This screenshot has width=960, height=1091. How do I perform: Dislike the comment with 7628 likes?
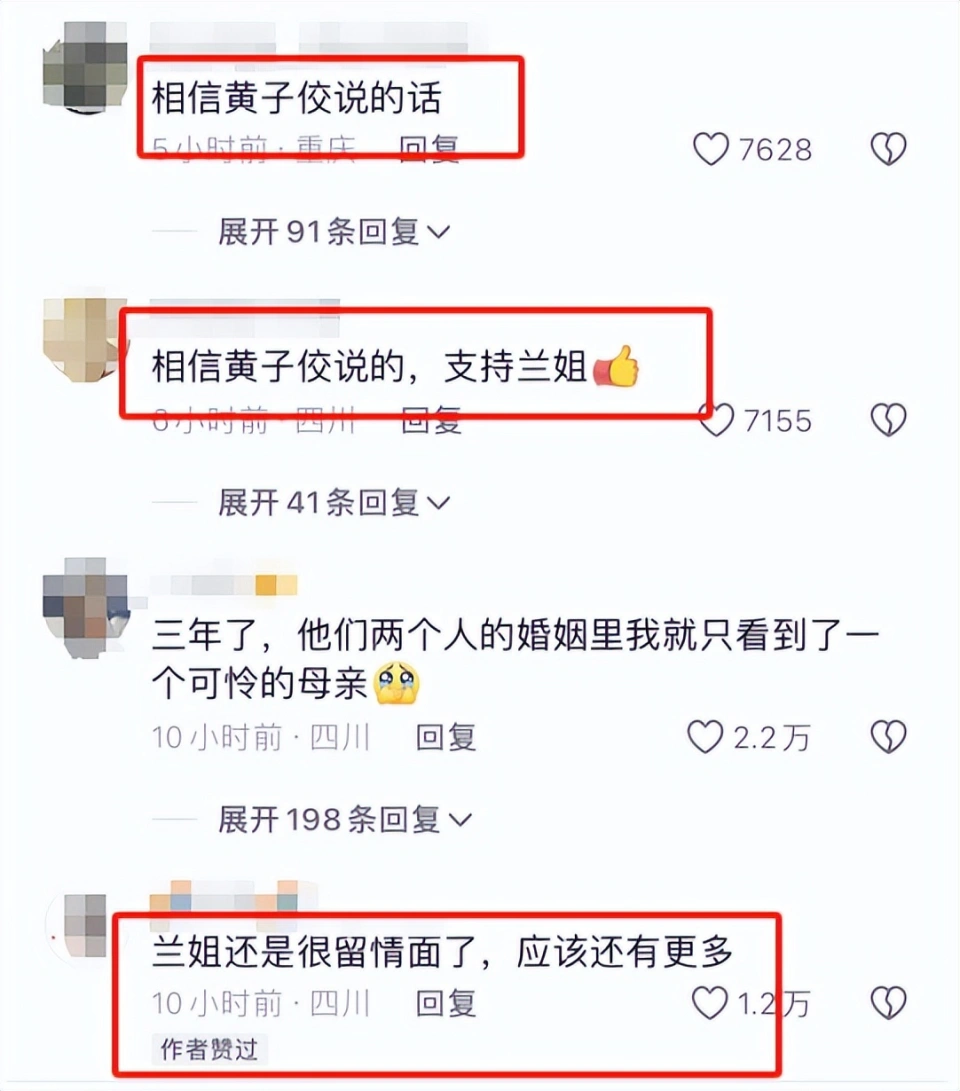pyautogui.click(x=889, y=149)
